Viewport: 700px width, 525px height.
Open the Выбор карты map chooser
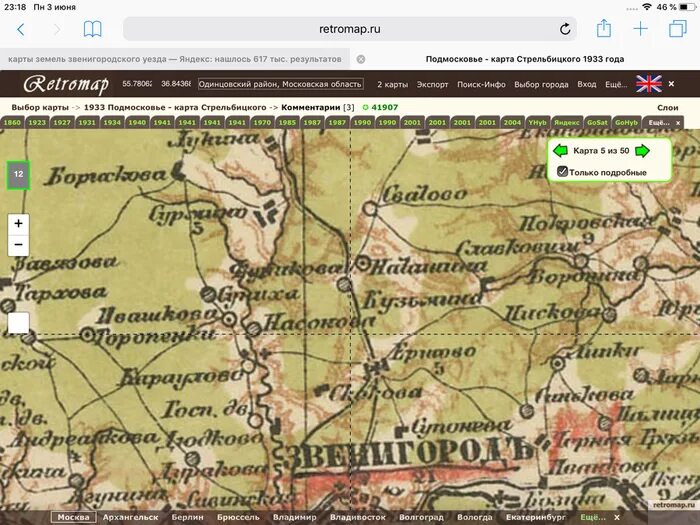click(40, 108)
